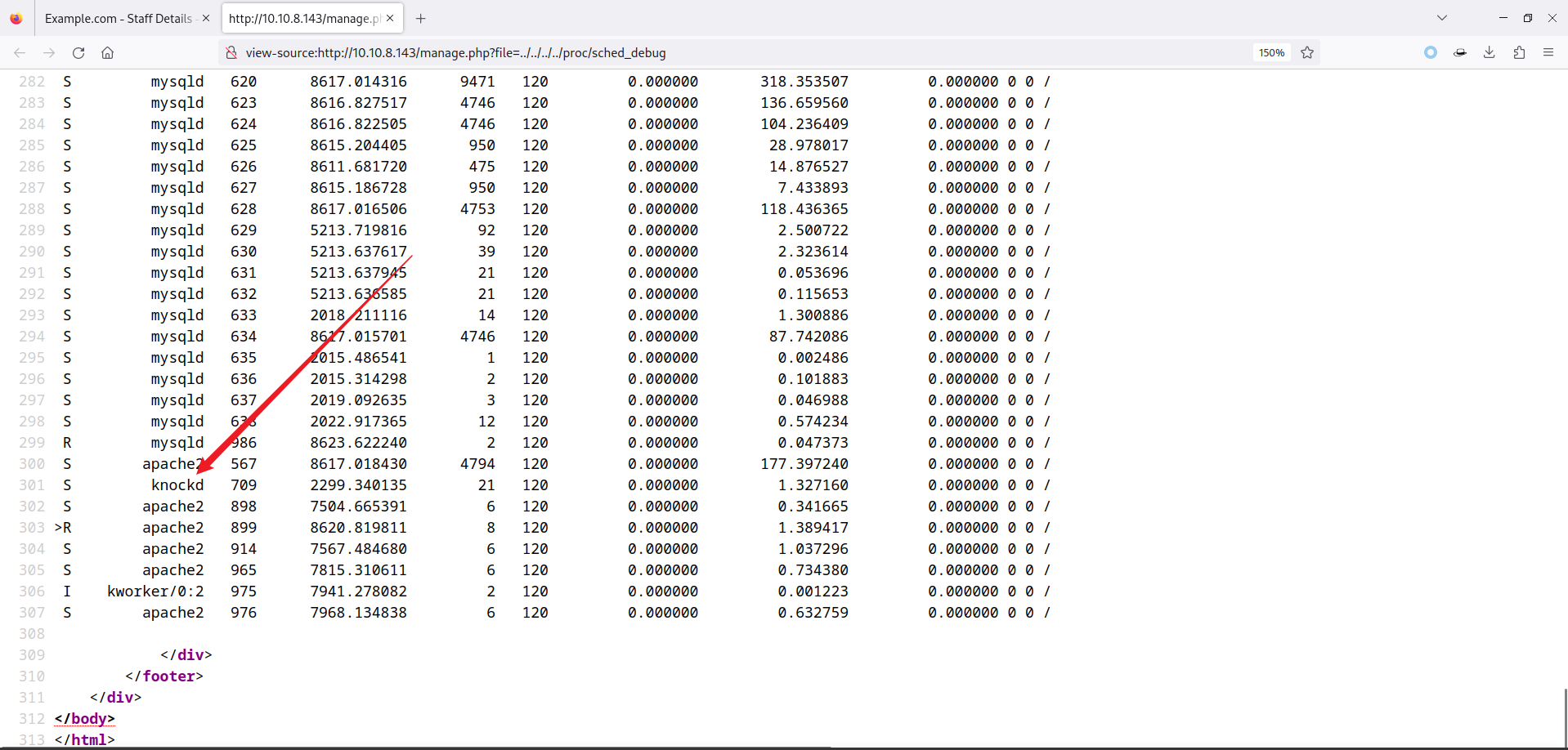Open the Extensions puzzle-piece menu
The image size is (1568, 750).
click(1519, 53)
